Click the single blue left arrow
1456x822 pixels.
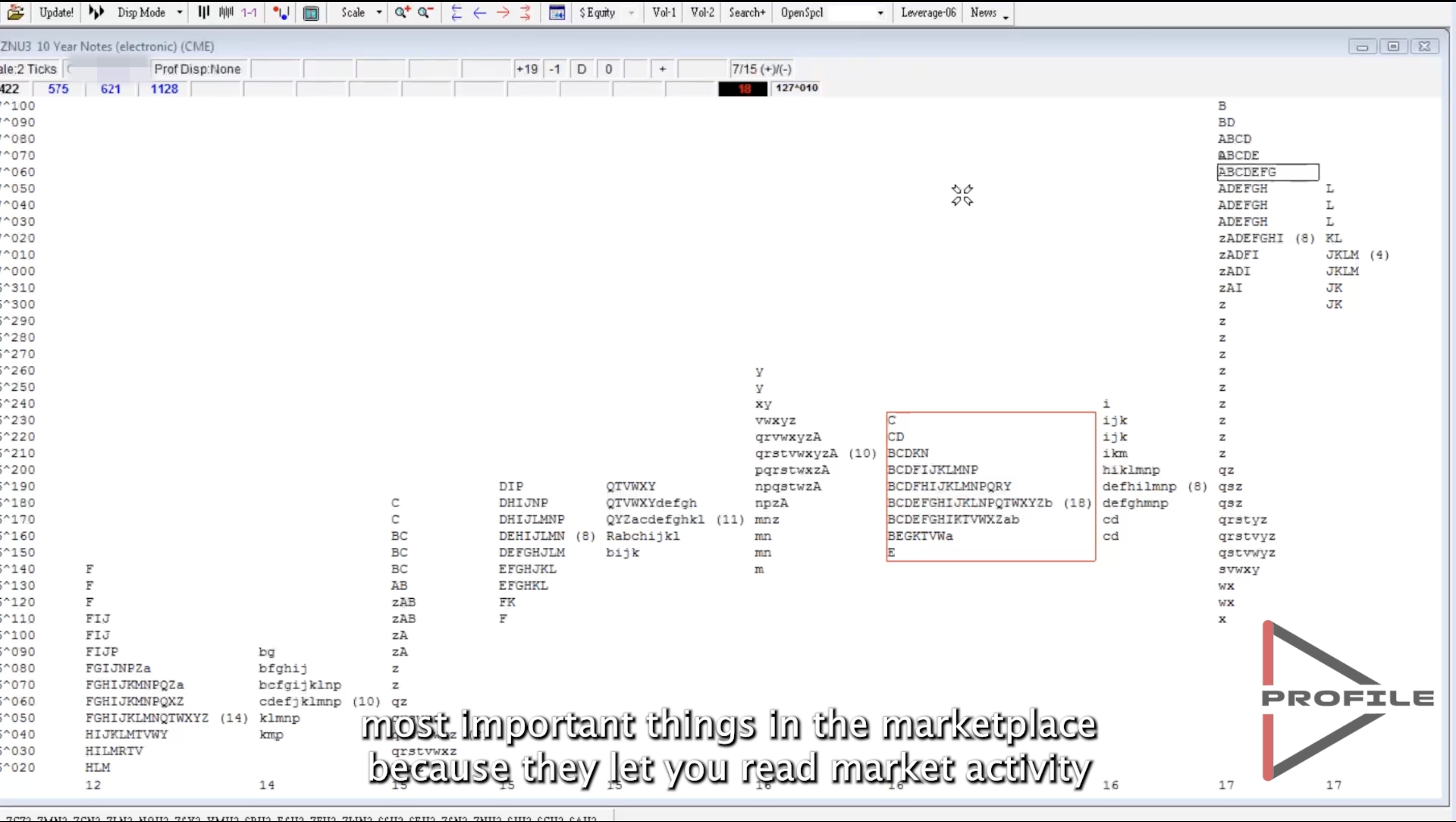click(479, 13)
